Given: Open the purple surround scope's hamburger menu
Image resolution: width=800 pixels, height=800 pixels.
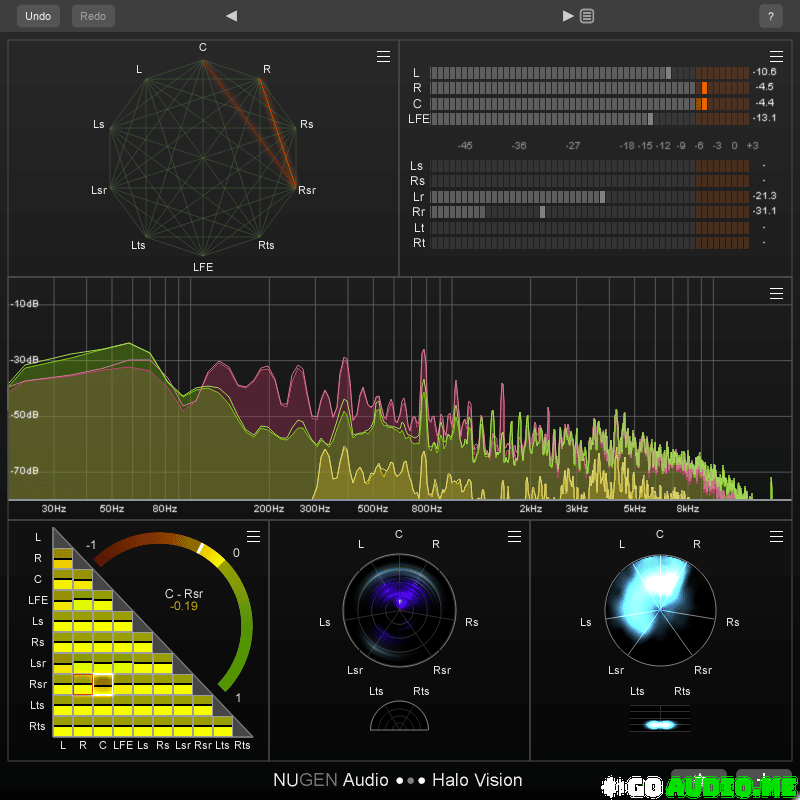Looking at the screenshot, I should pyautogui.click(x=514, y=537).
